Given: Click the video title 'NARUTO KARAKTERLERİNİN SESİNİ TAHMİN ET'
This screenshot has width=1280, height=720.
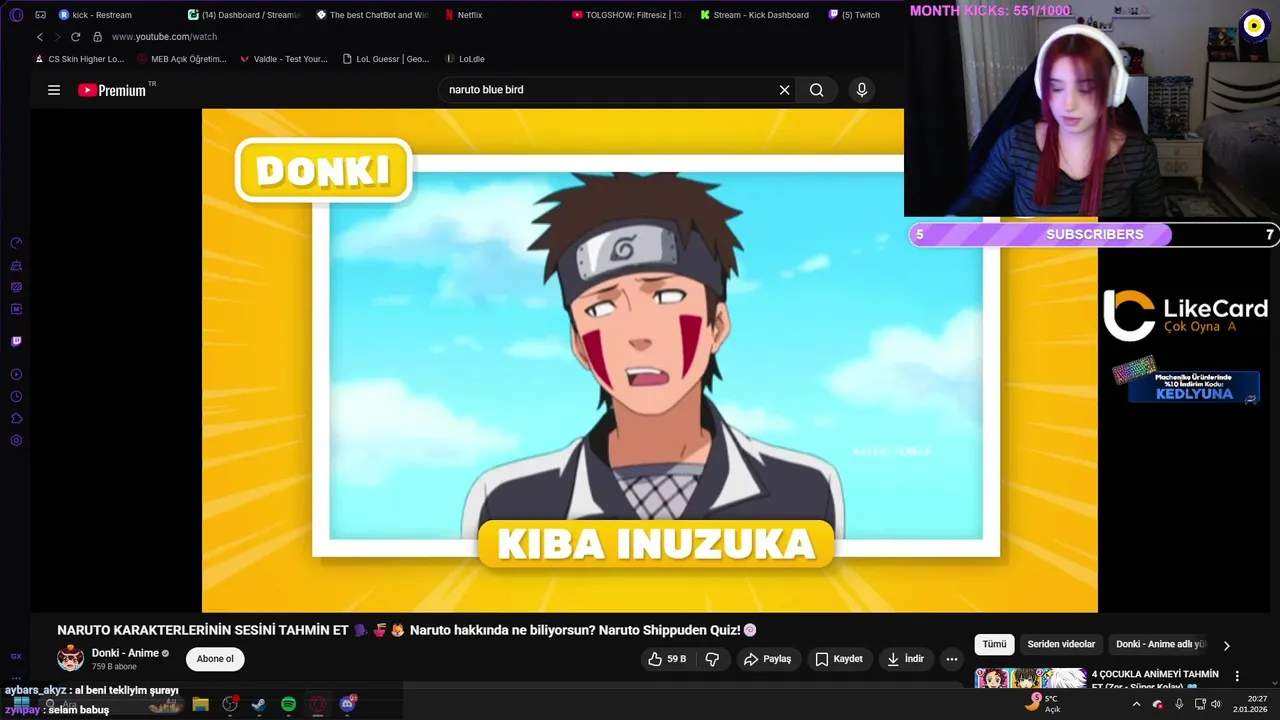Looking at the screenshot, I should coord(202,630).
